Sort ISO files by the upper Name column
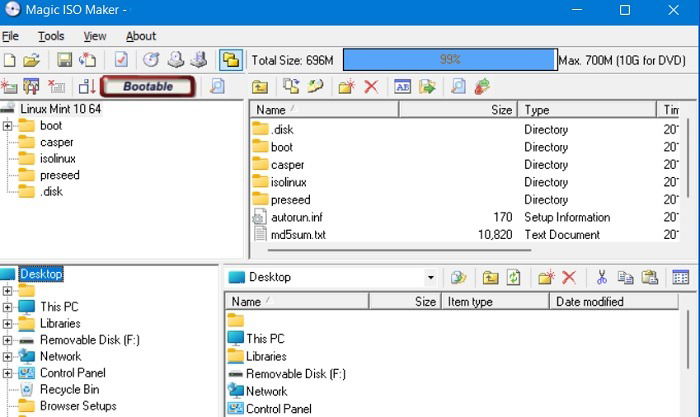 324,110
